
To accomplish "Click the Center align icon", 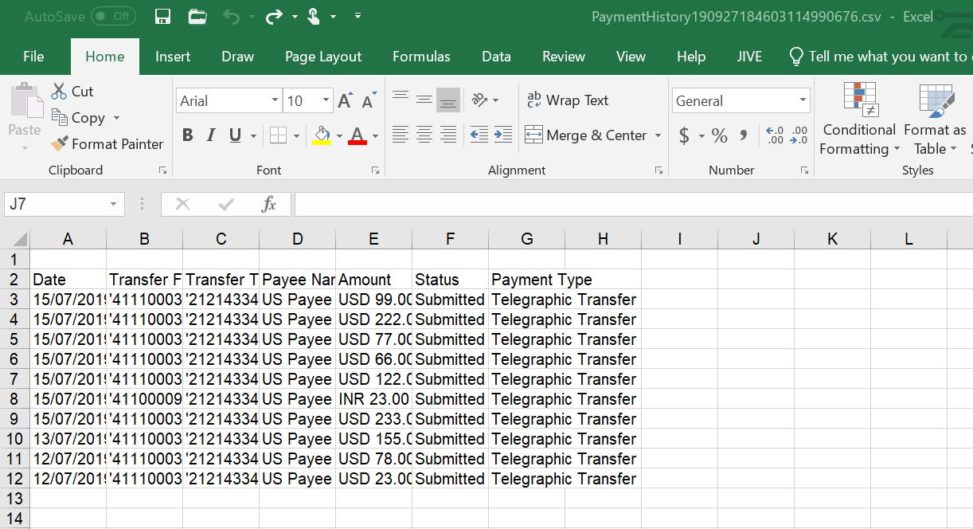I will pos(424,135).
